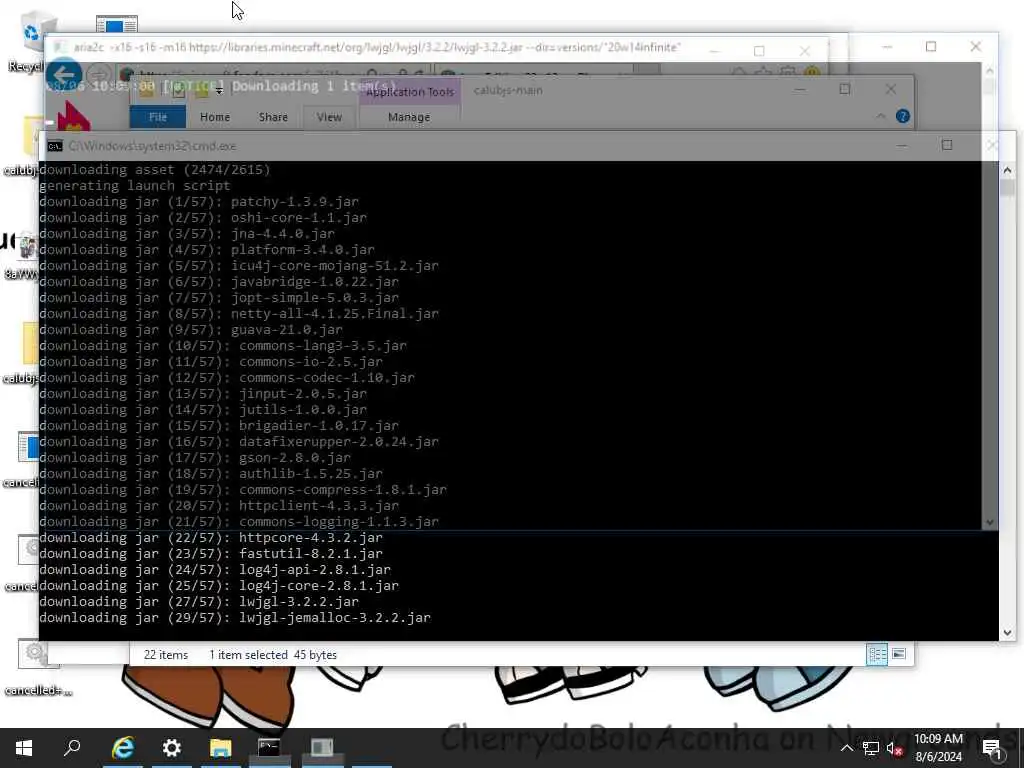Close the calubjs-main Explorer window
The width and height of the screenshot is (1024, 768).
[890, 89]
